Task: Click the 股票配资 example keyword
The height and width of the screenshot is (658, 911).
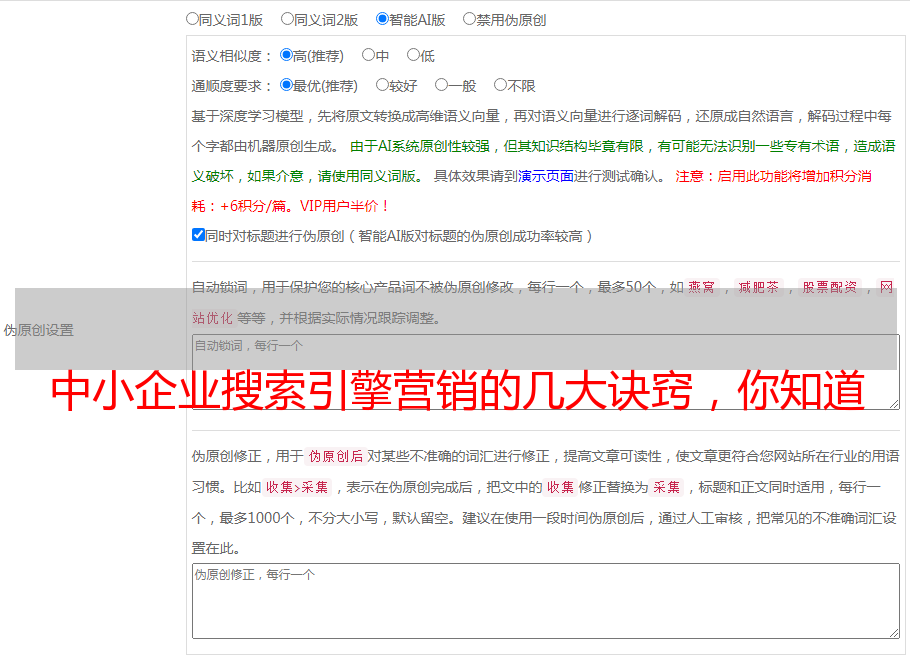Action: pos(830,287)
